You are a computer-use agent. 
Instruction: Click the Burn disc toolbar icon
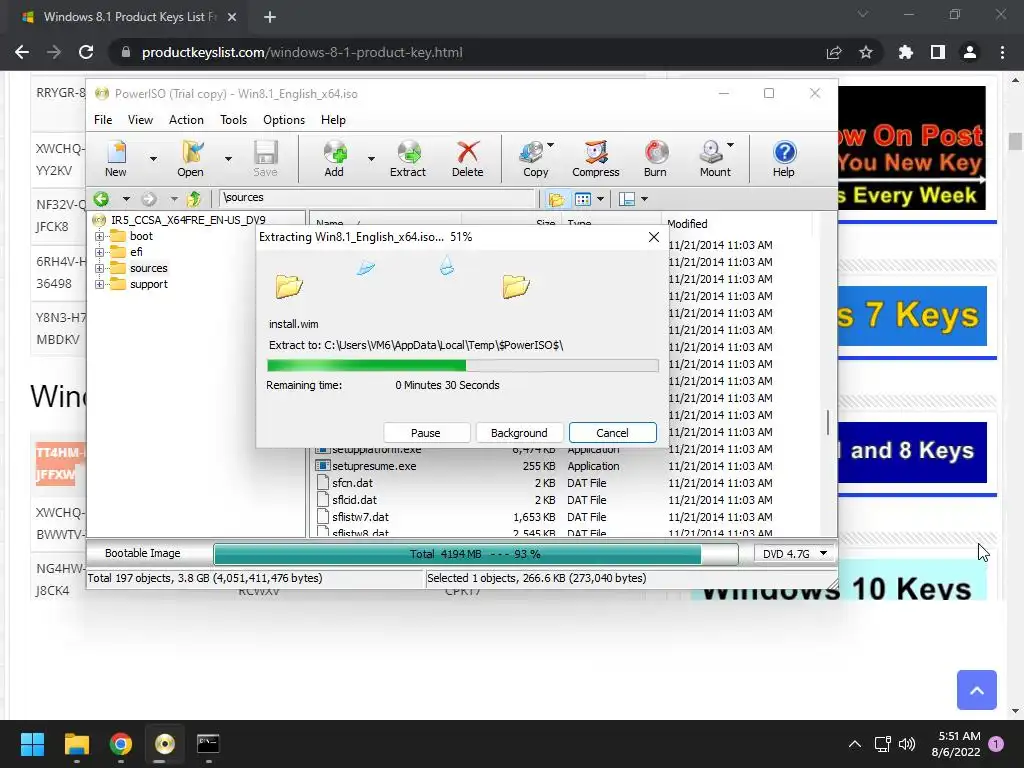656,158
